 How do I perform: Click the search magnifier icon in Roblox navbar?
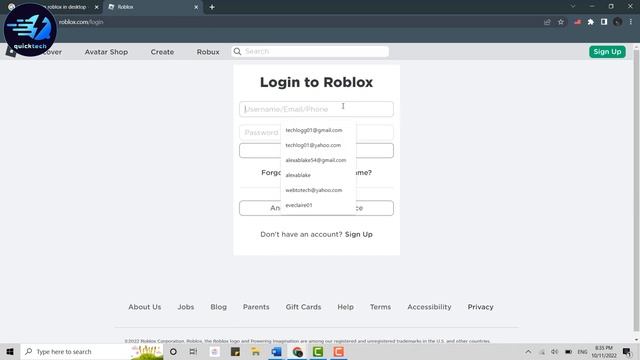pyautogui.click(x=237, y=51)
